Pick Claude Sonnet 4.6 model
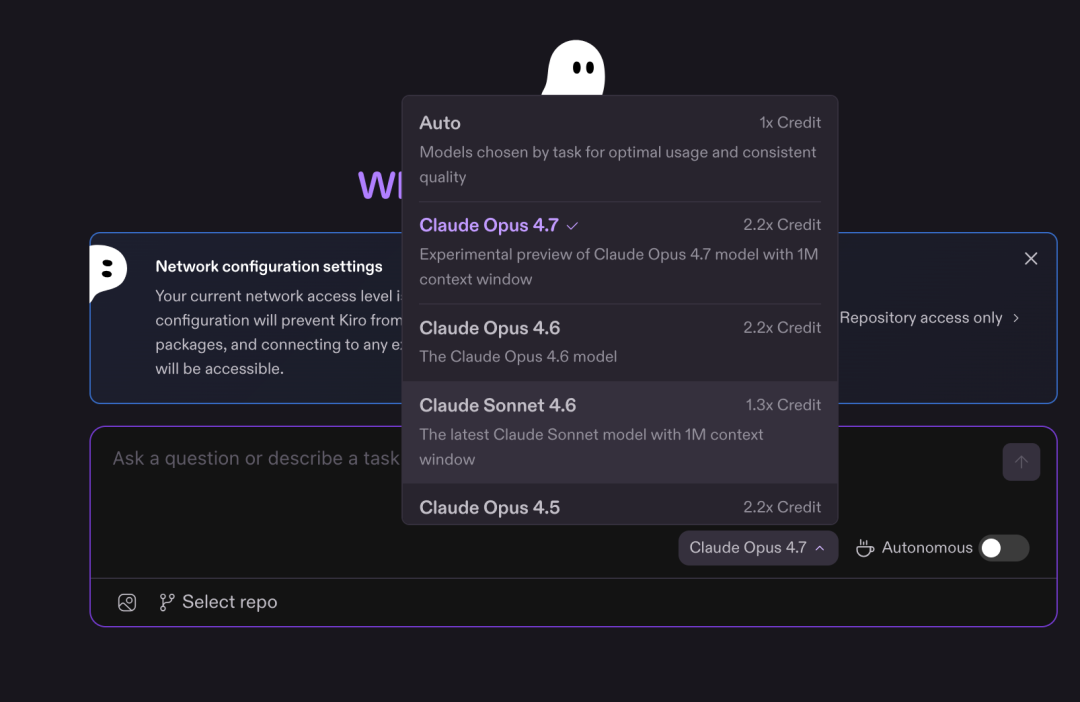The image size is (1080, 702). click(620, 432)
